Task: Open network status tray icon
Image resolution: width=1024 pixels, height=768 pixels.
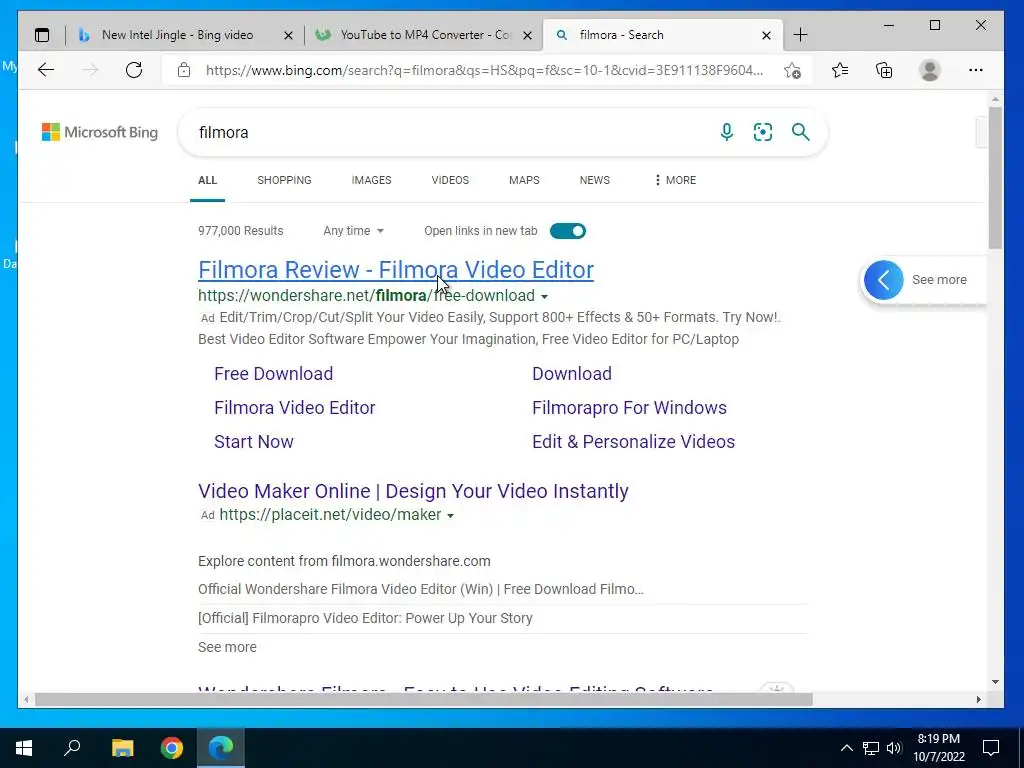Action: [871, 748]
